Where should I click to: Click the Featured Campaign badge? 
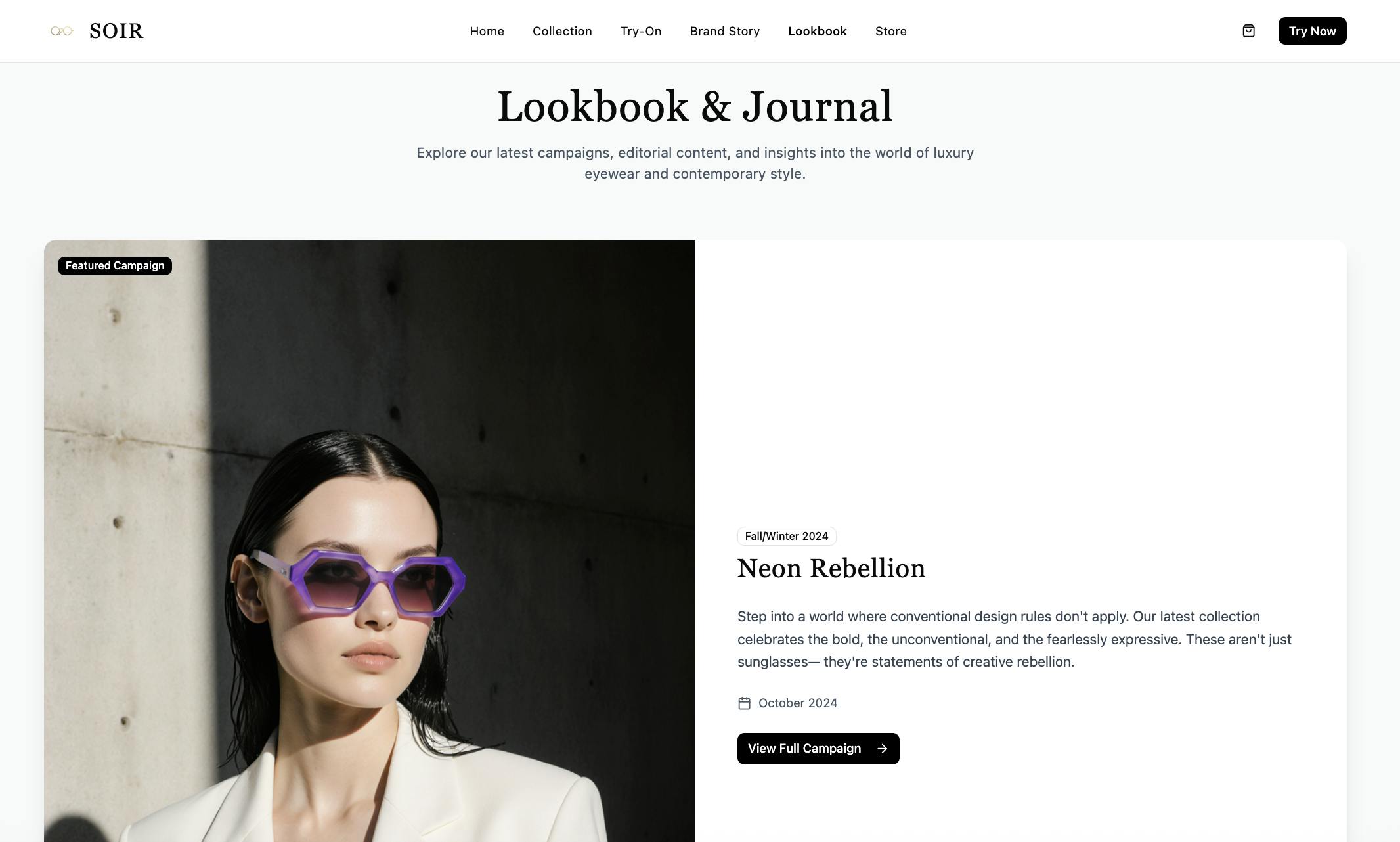(x=115, y=266)
